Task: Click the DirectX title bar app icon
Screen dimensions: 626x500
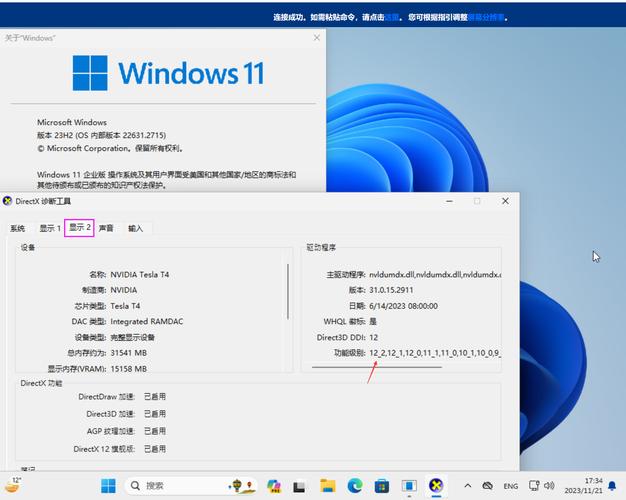Action: click(7, 201)
